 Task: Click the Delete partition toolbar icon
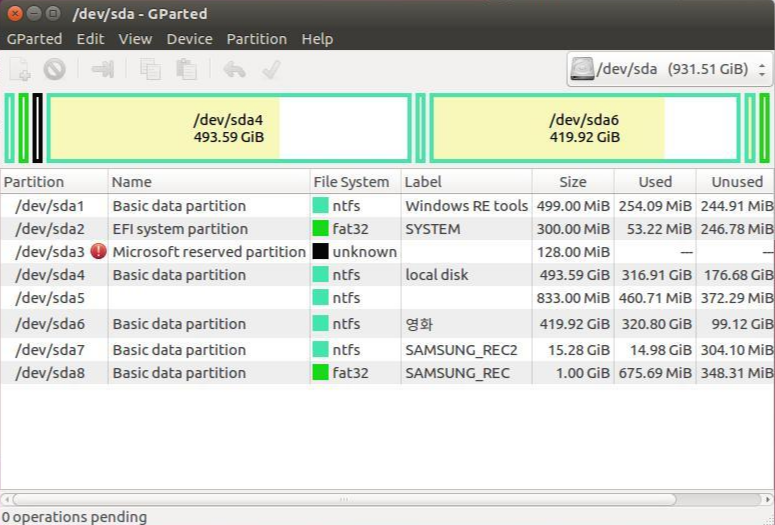pyautogui.click(x=54, y=69)
